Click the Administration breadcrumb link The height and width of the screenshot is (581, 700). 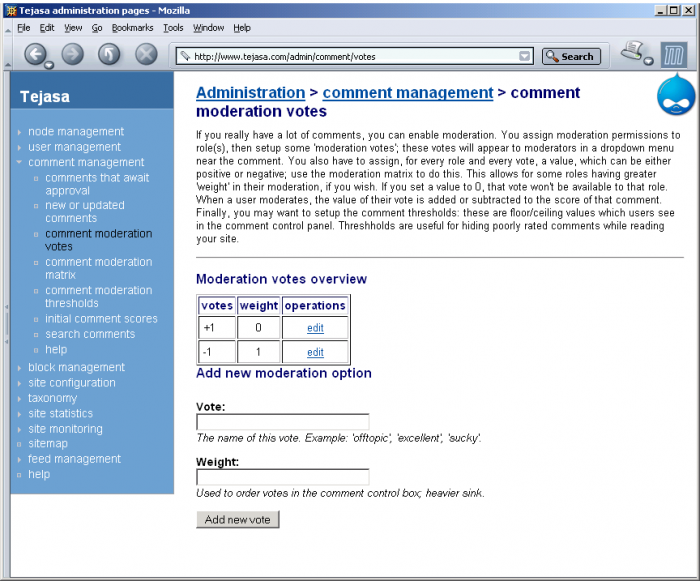pos(250,92)
